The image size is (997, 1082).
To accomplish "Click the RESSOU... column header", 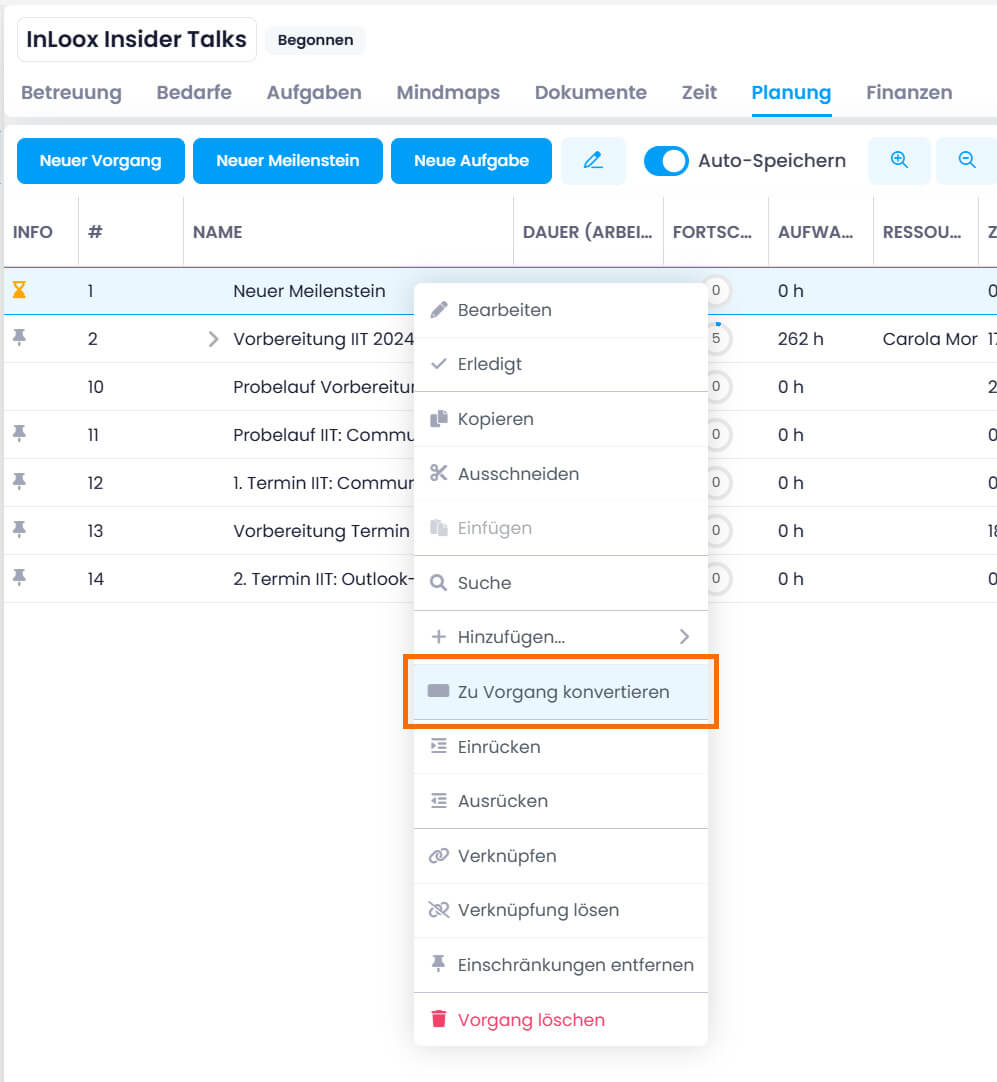I will [926, 232].
